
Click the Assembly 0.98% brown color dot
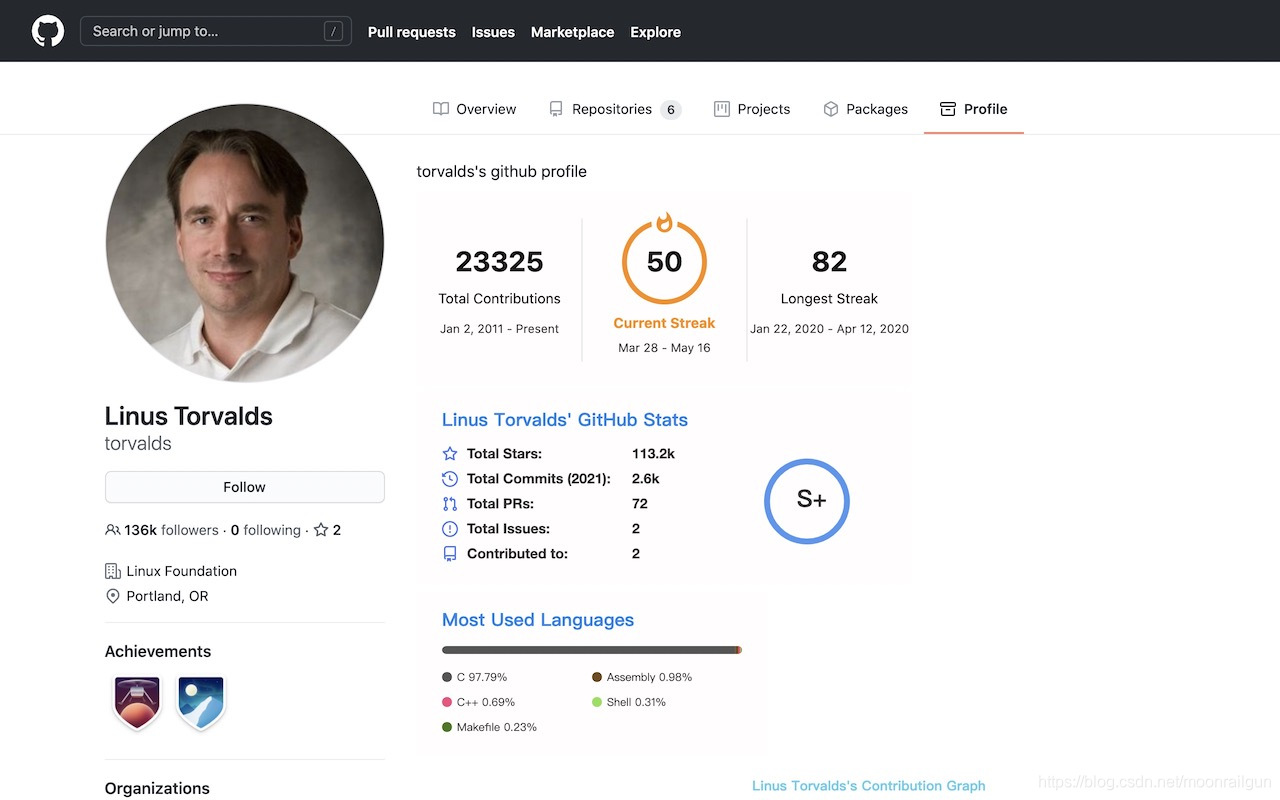point(597,677)
